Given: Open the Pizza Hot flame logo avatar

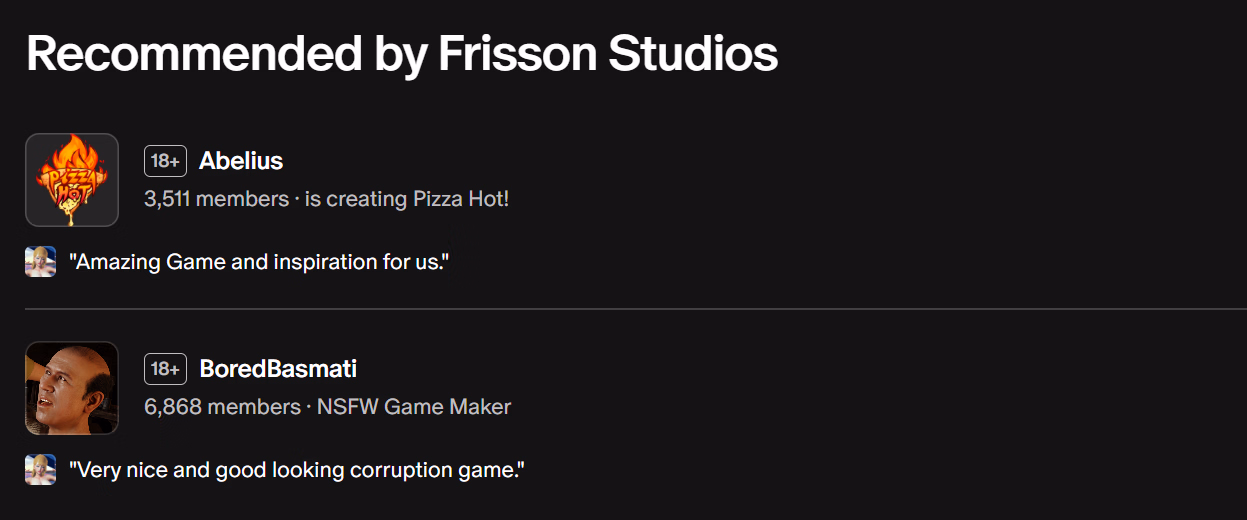Looking at the screenshot, I should 72,180.
